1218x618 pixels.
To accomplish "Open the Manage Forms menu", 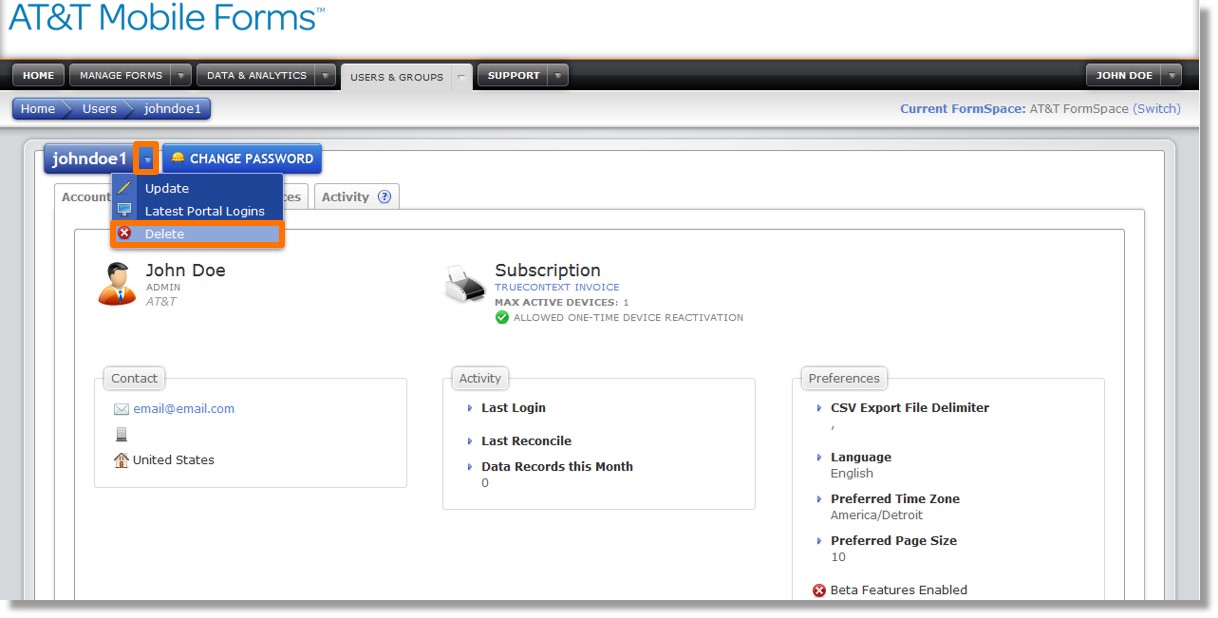I will [120, 75].
